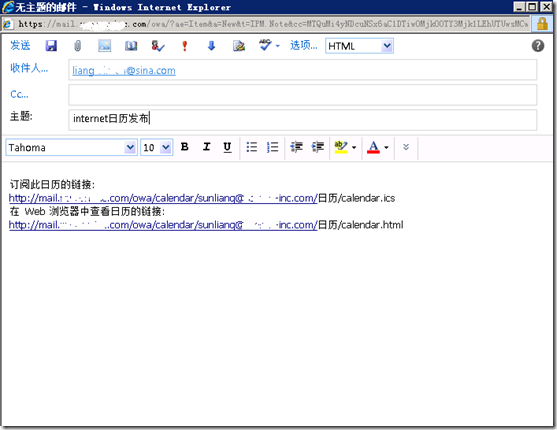The width and height of the screenshot is (557, 430).
Task: Click the IE page icon in address bar
Action: (x=7, y=24)
